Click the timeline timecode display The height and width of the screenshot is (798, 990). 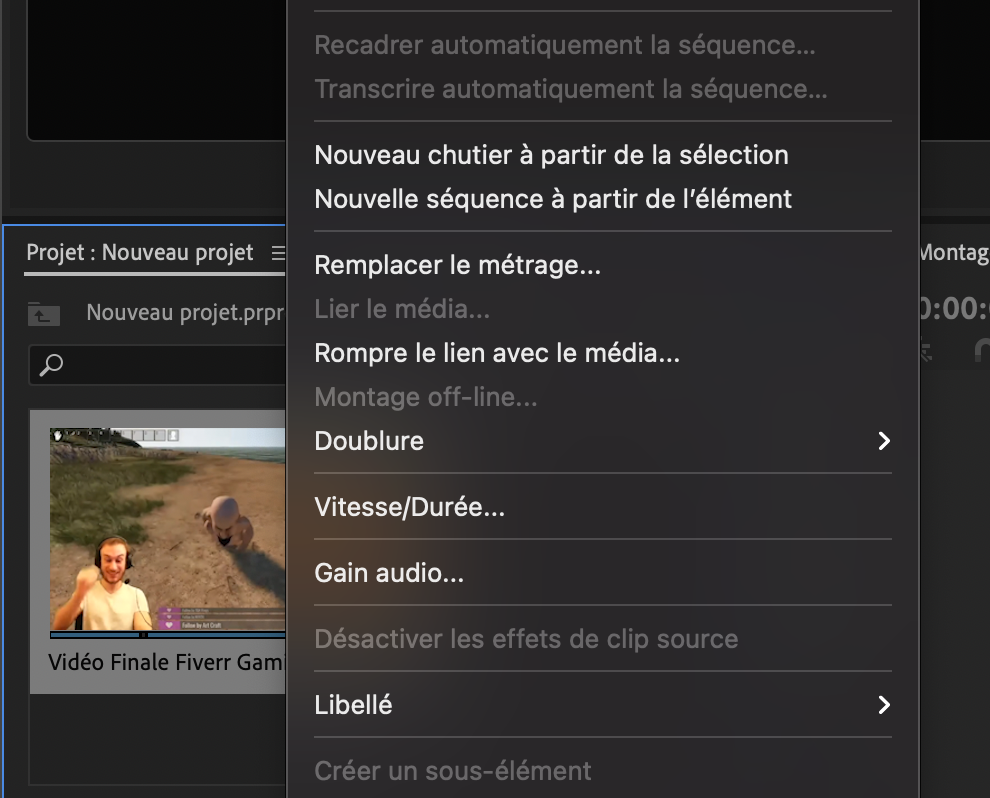point(953,309)
